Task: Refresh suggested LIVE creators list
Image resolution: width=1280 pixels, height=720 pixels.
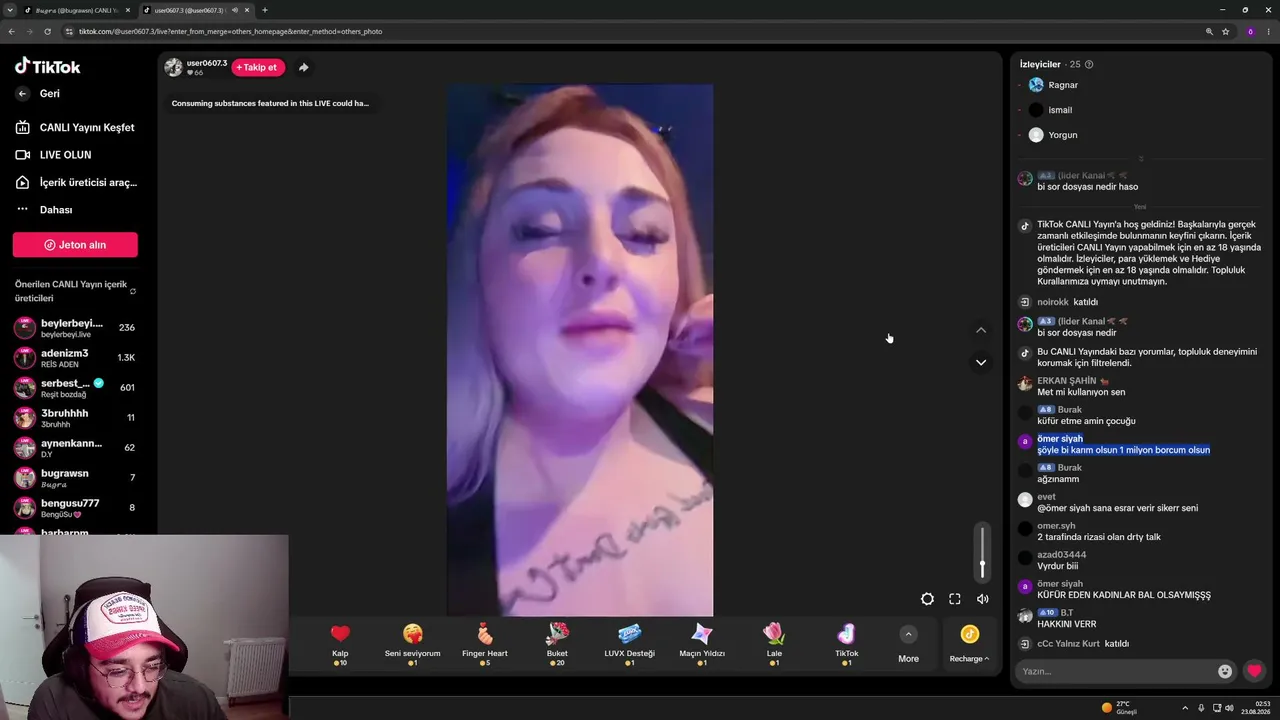Action: click(x=133, y=291)
